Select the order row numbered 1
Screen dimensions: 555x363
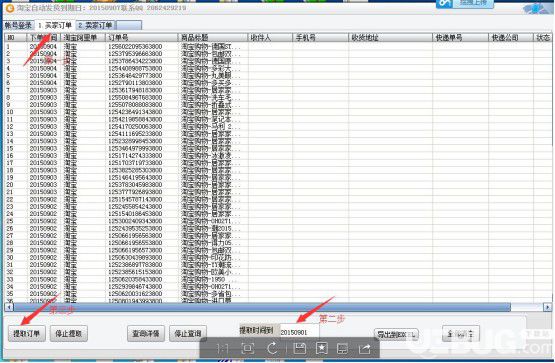[x=278, y=46]
